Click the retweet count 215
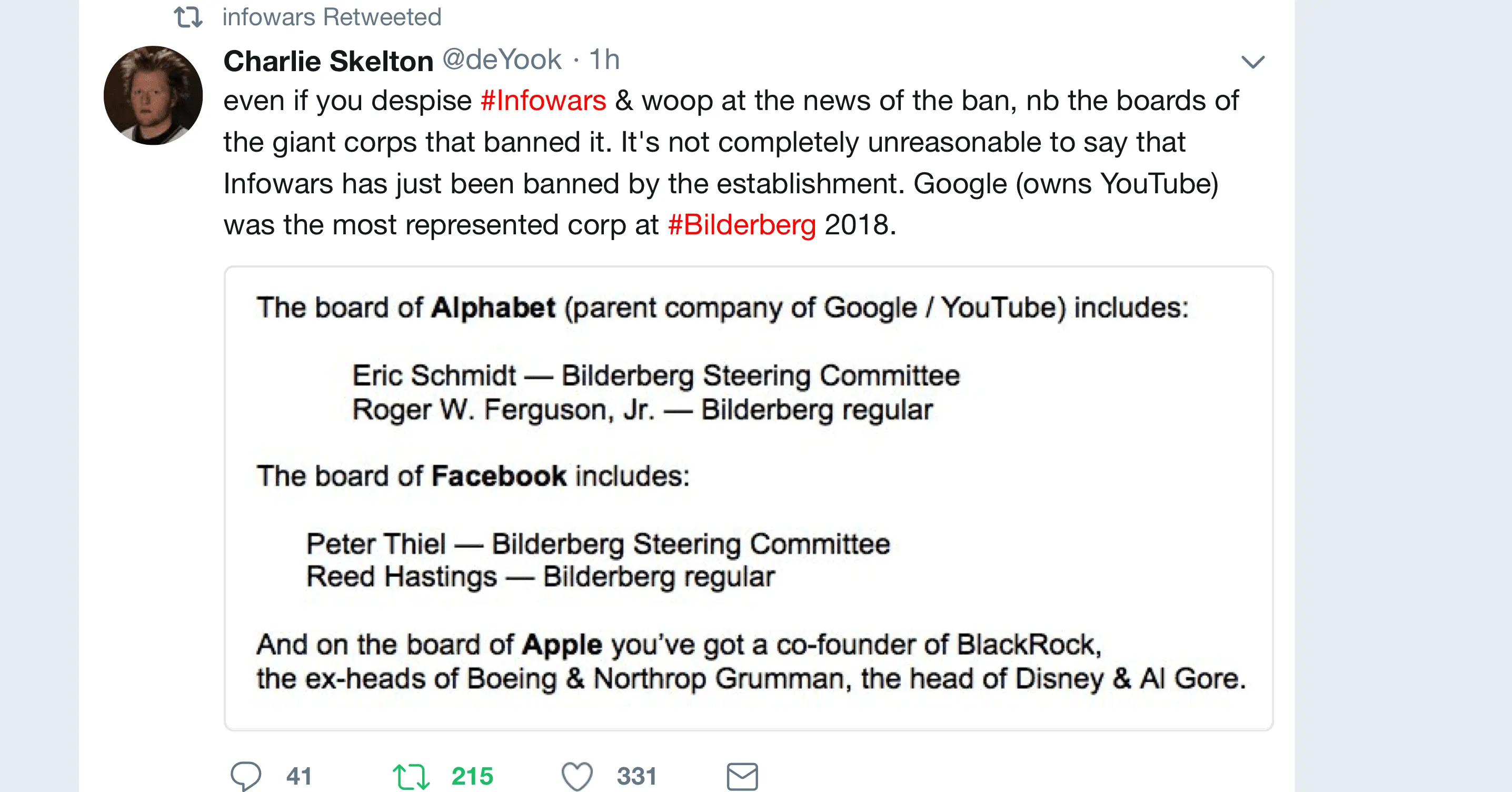 (472, 776)
